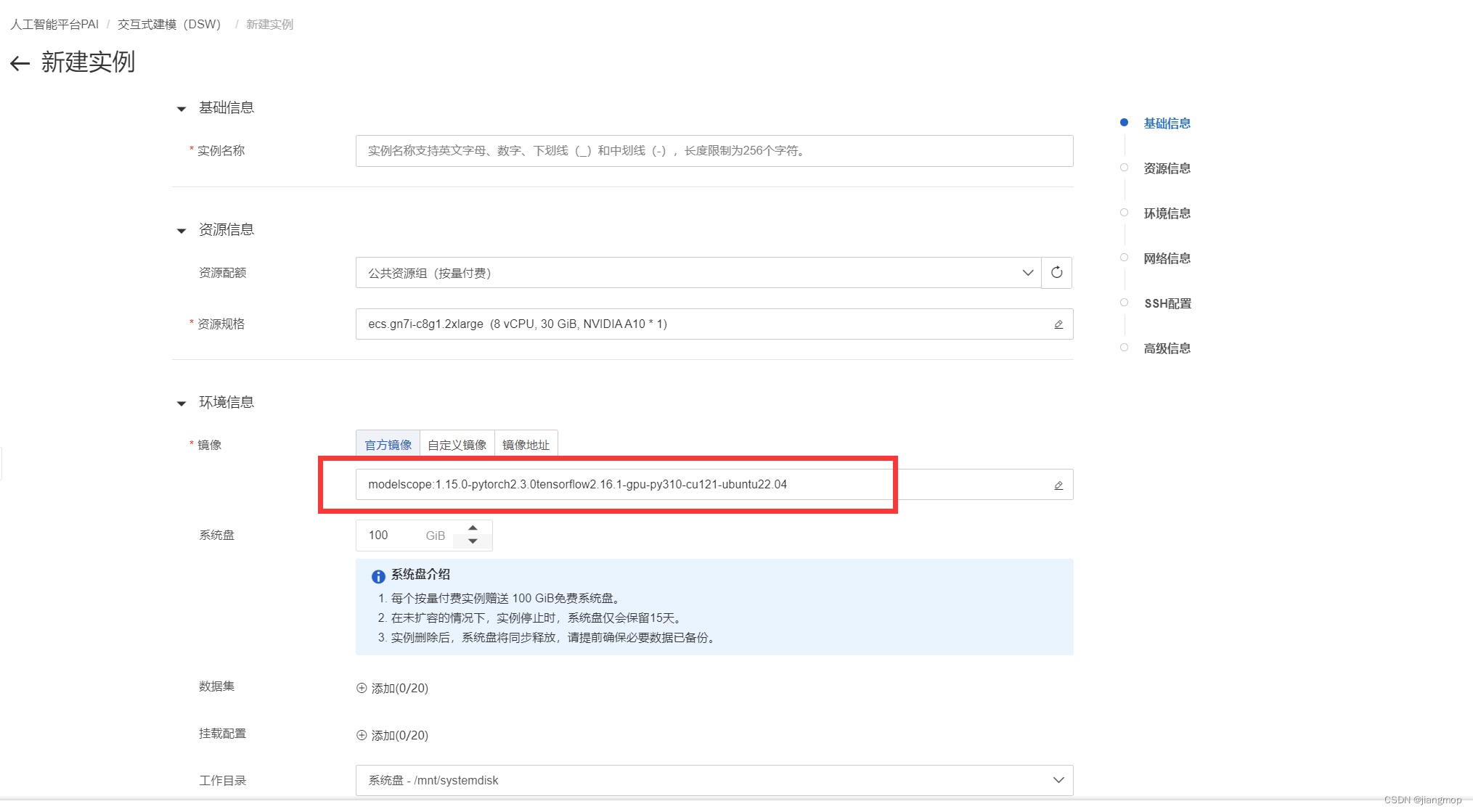This screenshot has width=1473, height=812.
Task: Collapse the 环境信息 section
Action: click(181, 403)
